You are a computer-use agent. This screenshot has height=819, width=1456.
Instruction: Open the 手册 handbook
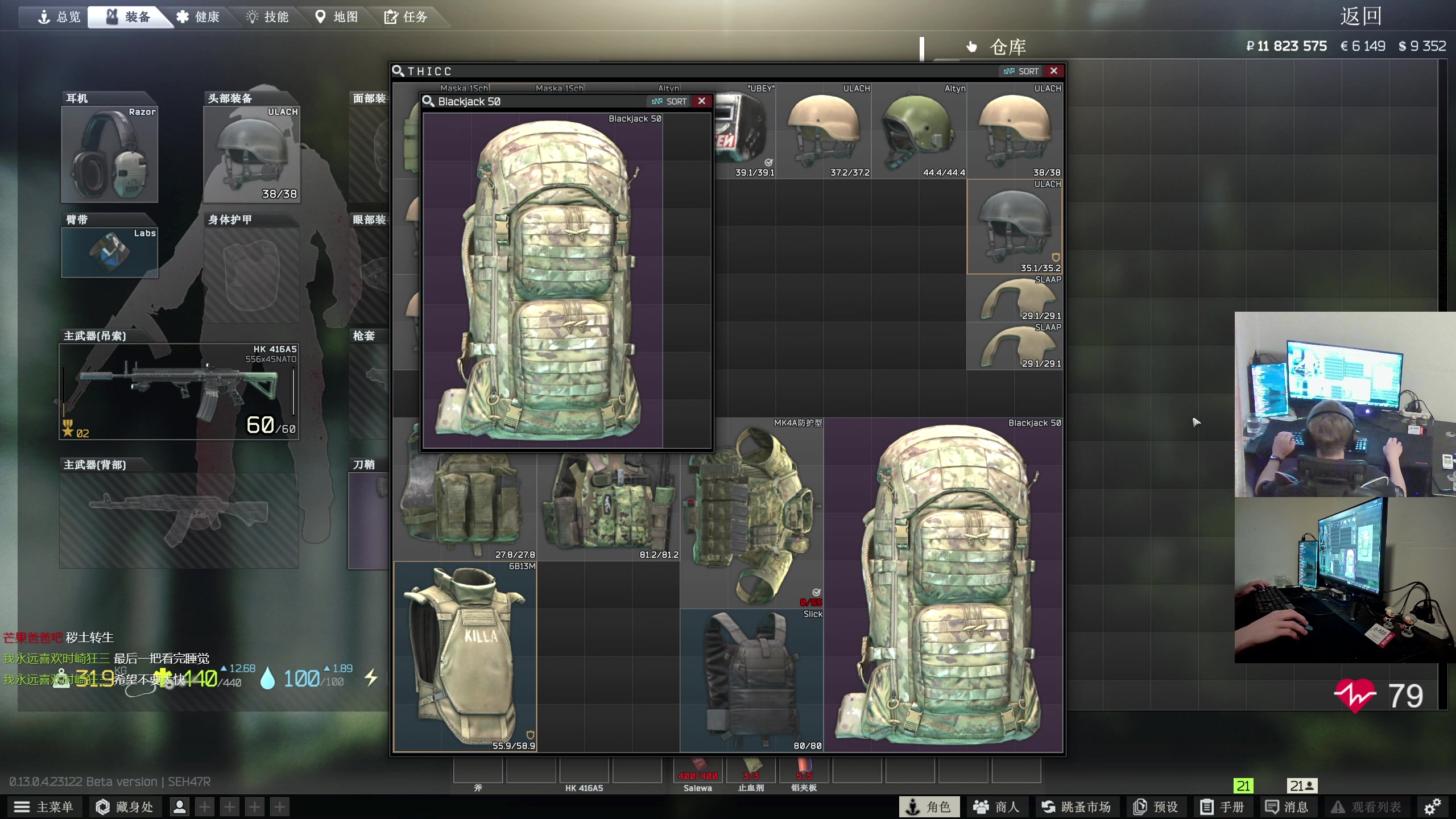pos(1222,806)
